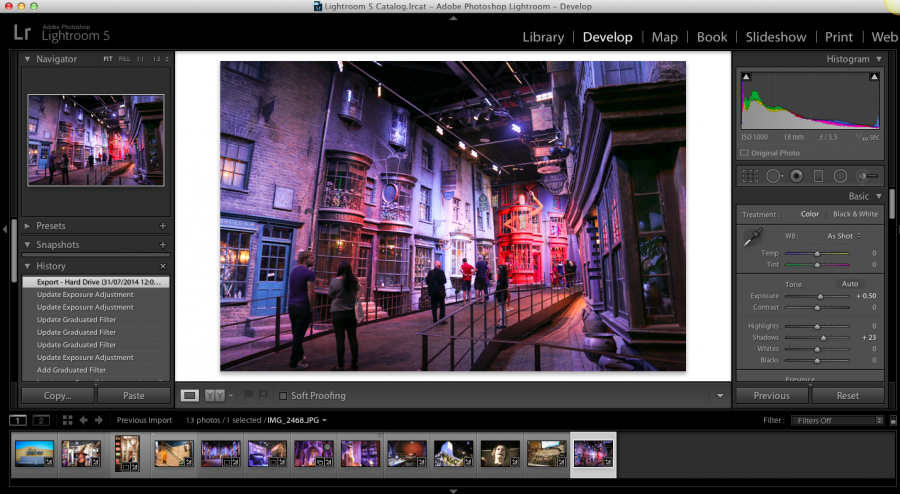Select the Crop Overlay tool
This screenshot has width=900, height=494.
tap(750, 176)
